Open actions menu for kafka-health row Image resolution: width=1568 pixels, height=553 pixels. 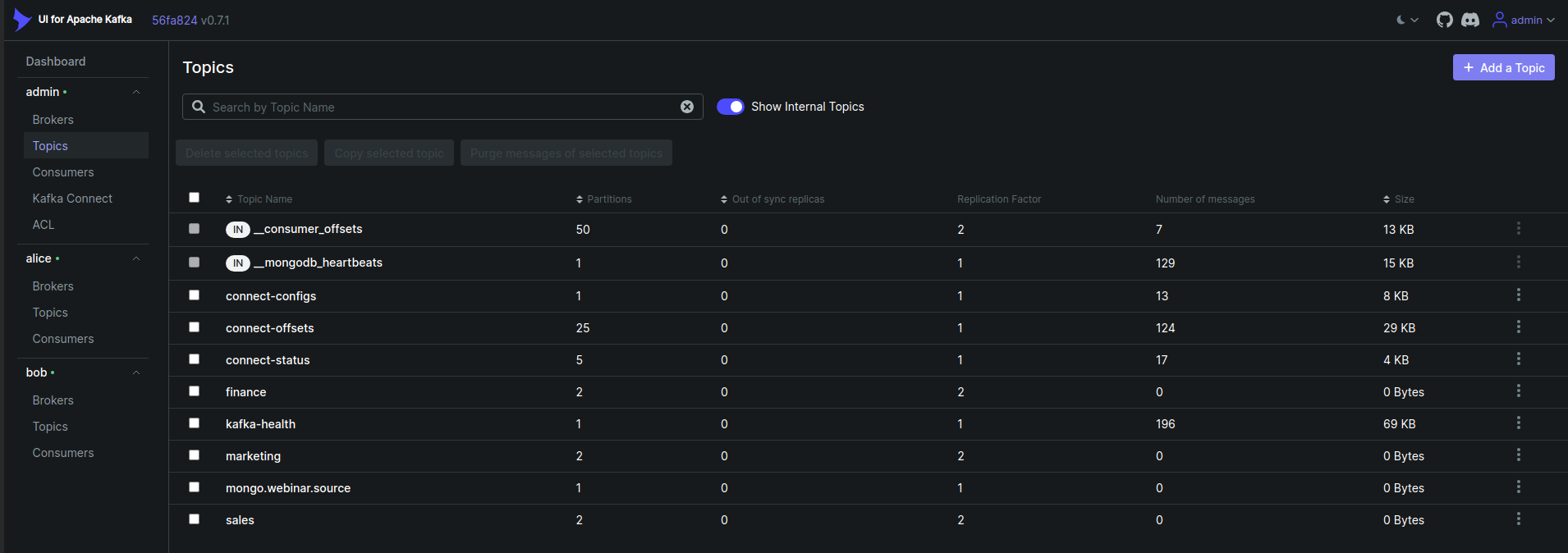pos(1518,423)
